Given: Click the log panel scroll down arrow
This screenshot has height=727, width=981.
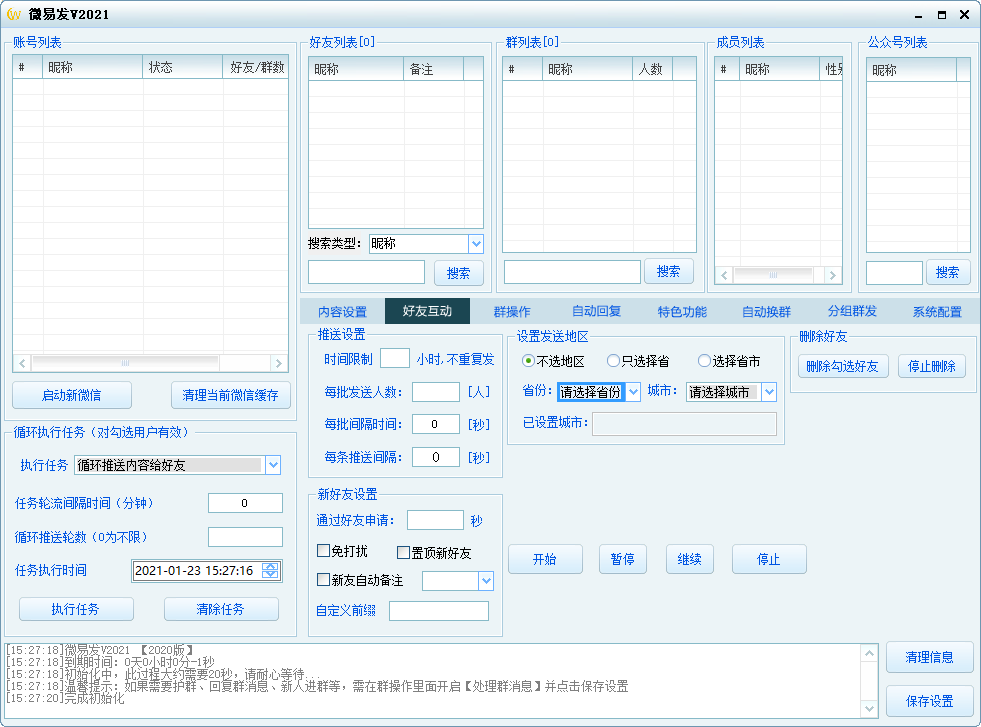Looking at the screenshot, I should pyautogui.click(x=870, y=708).
